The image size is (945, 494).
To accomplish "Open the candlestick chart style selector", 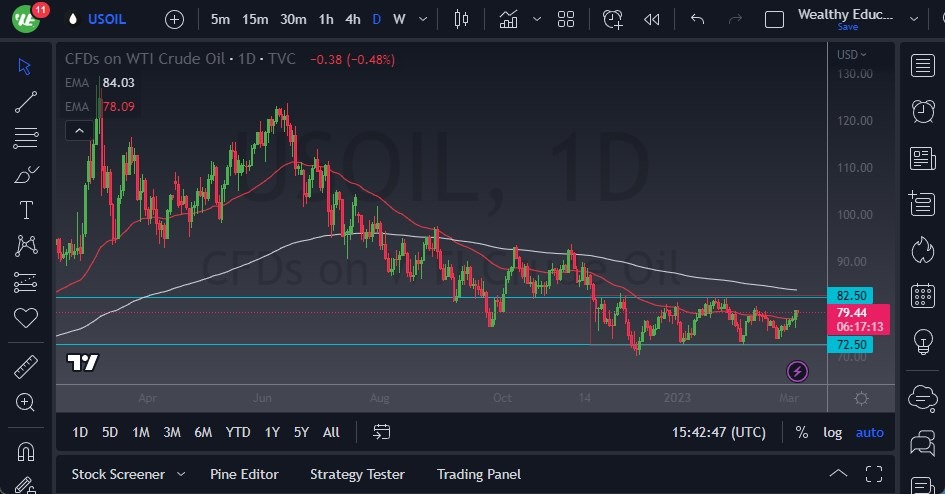I will click(x=461, y=19).
